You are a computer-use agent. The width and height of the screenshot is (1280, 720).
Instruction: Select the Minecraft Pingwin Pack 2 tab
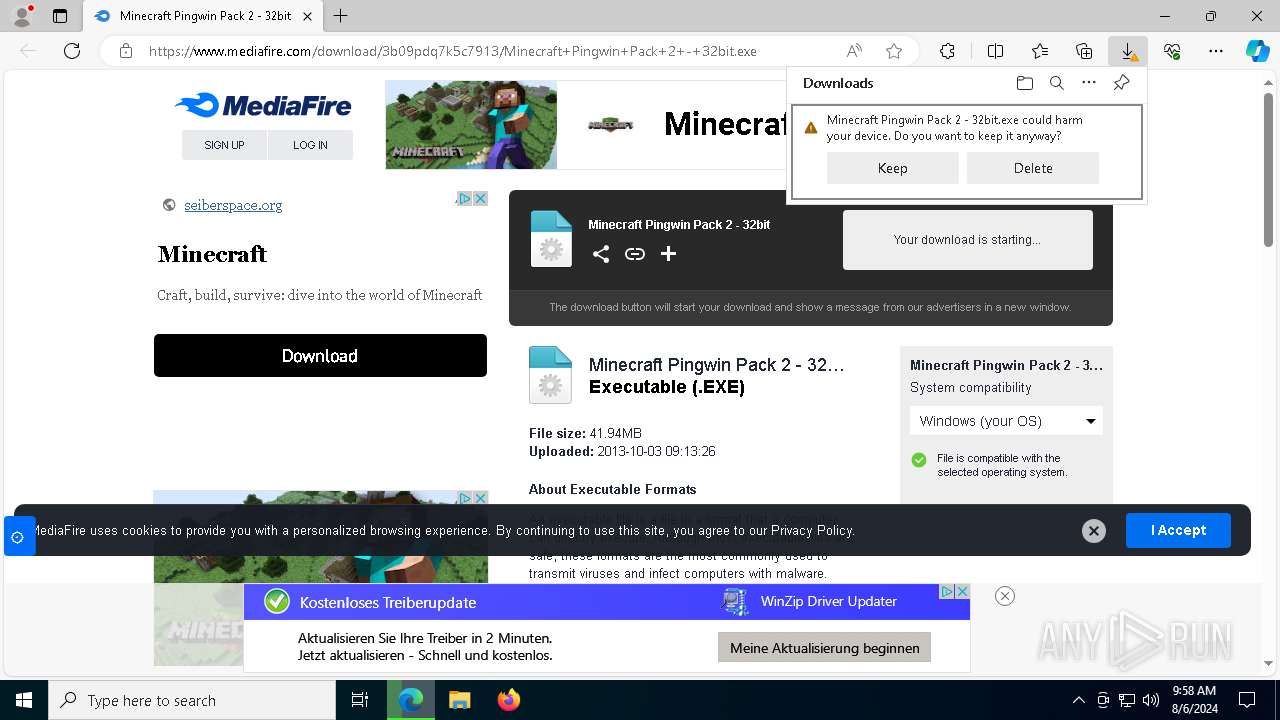[x=202, y=16]
